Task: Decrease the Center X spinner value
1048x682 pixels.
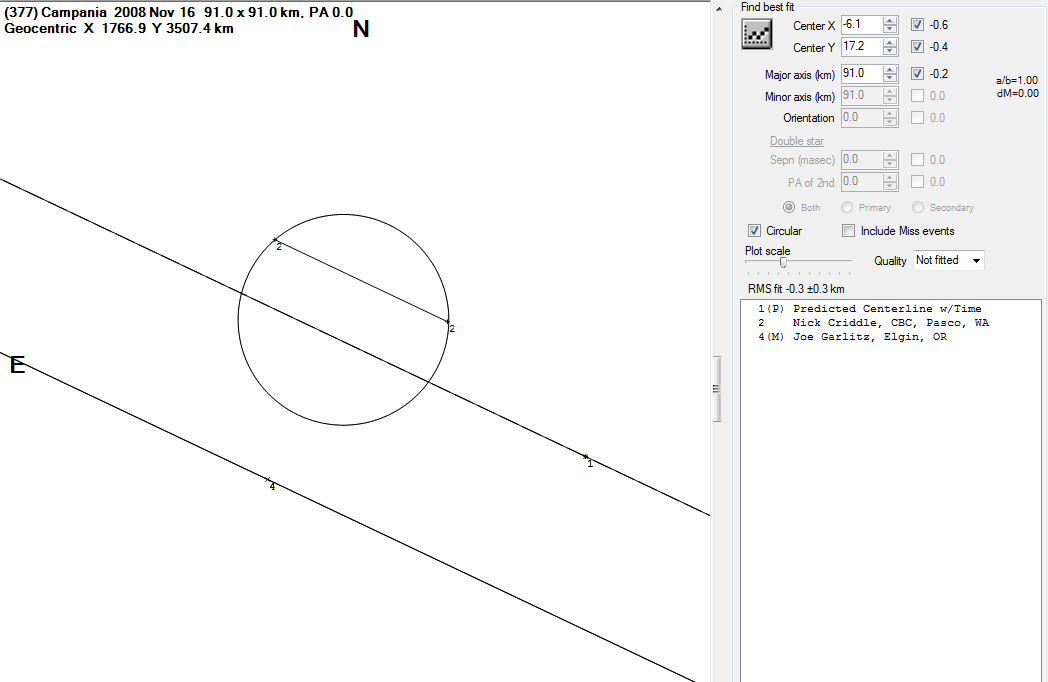Action: 890,29
